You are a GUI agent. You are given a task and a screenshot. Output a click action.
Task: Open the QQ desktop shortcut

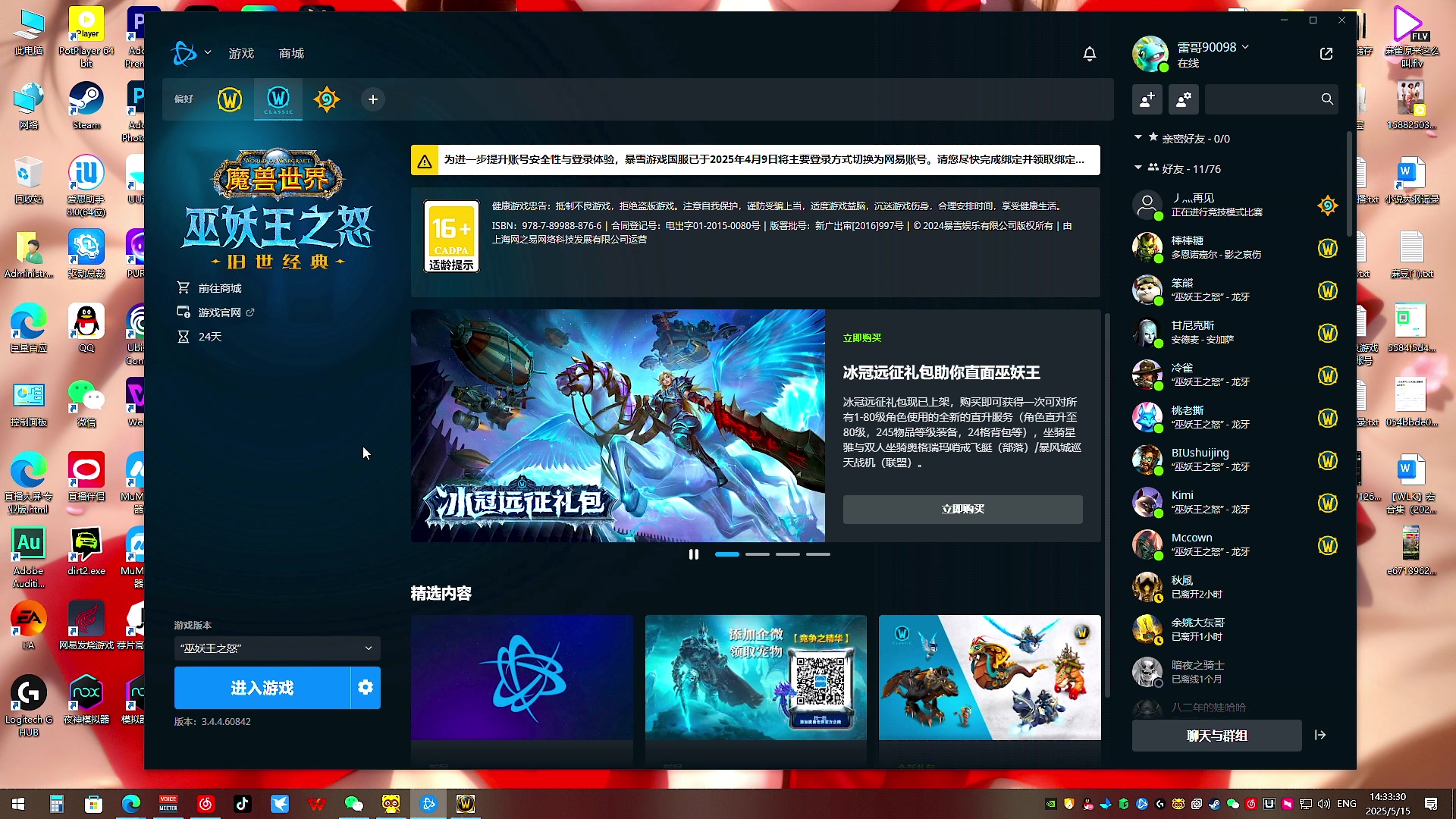click(x=86, y=328)
